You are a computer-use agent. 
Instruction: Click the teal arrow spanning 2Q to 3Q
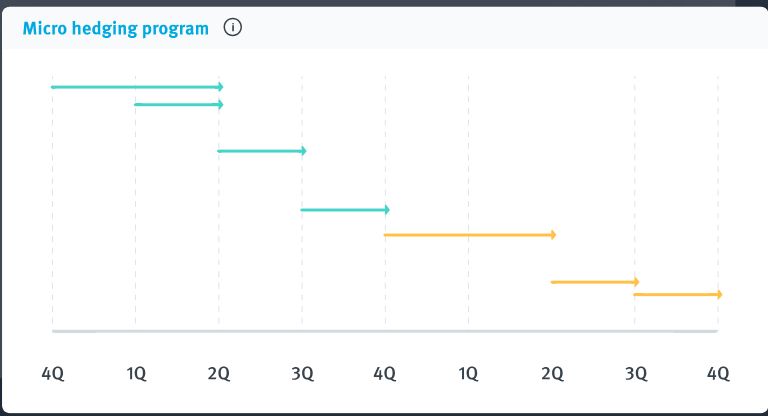261,151
